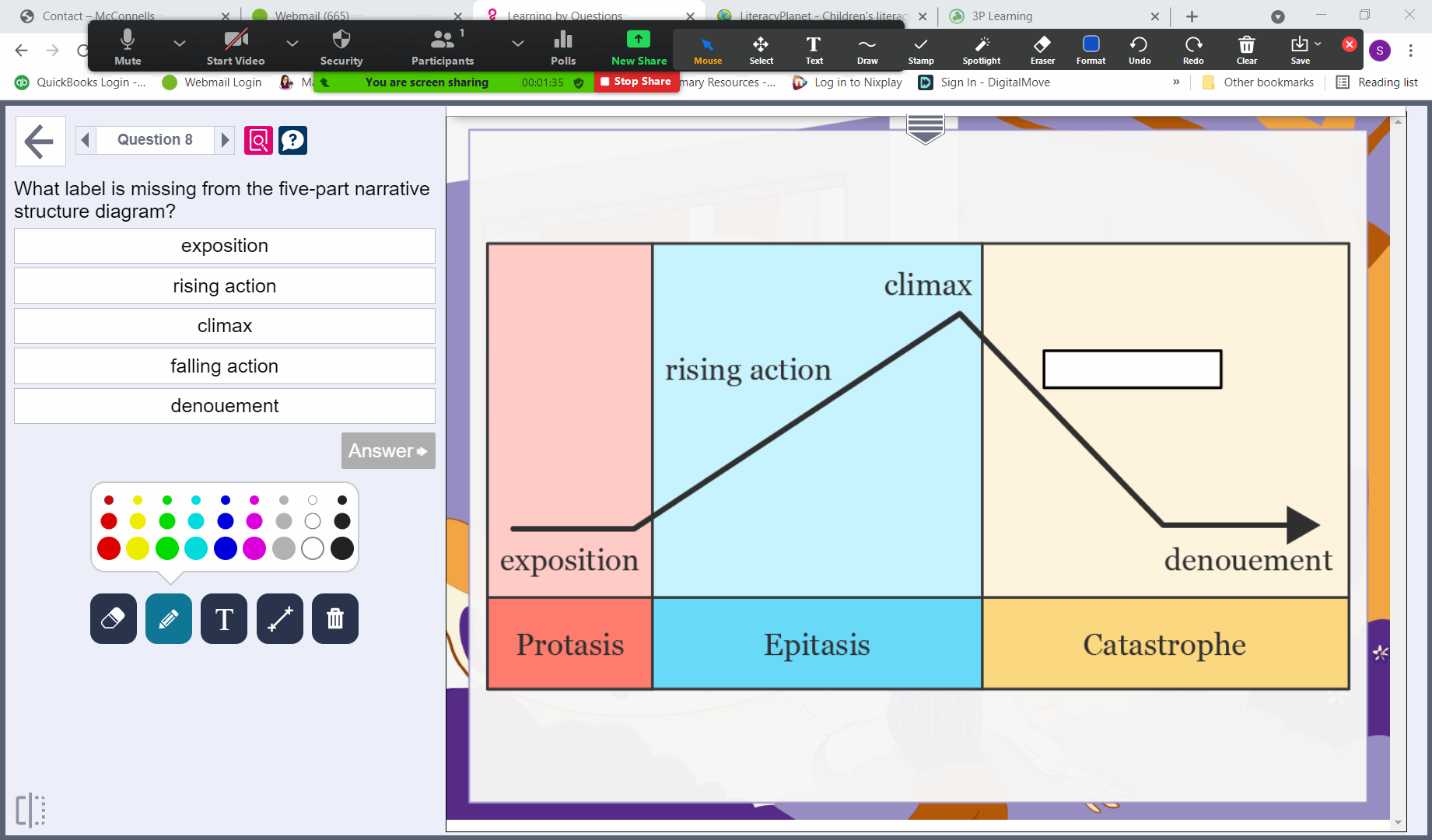Click the Stop Share button

[x=635, y=82]
